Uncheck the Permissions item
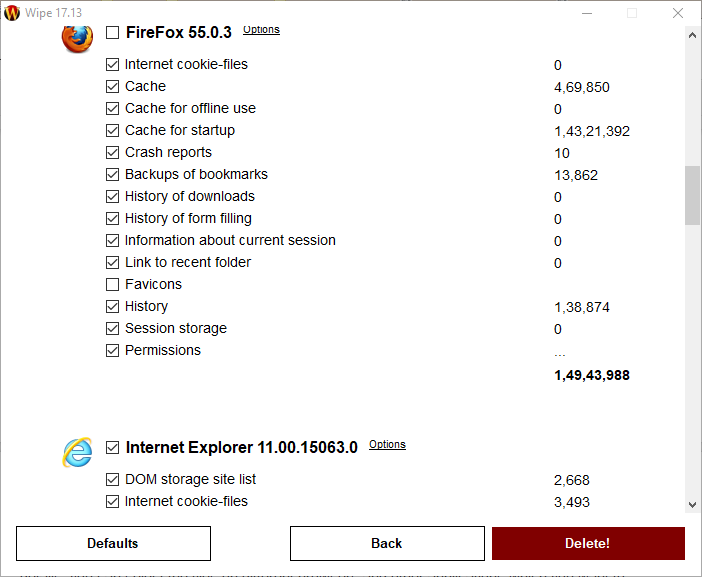 [112, 350]
